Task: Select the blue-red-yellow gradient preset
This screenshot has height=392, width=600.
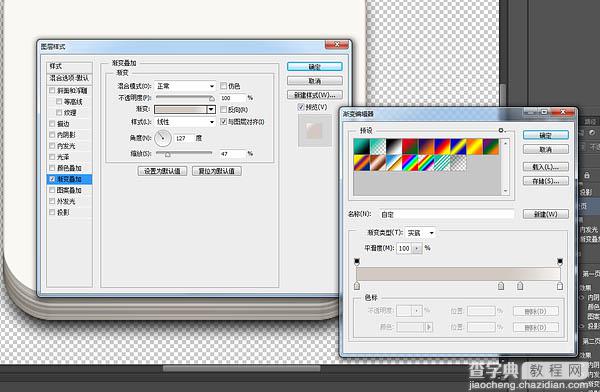Action: coord(442,147)
